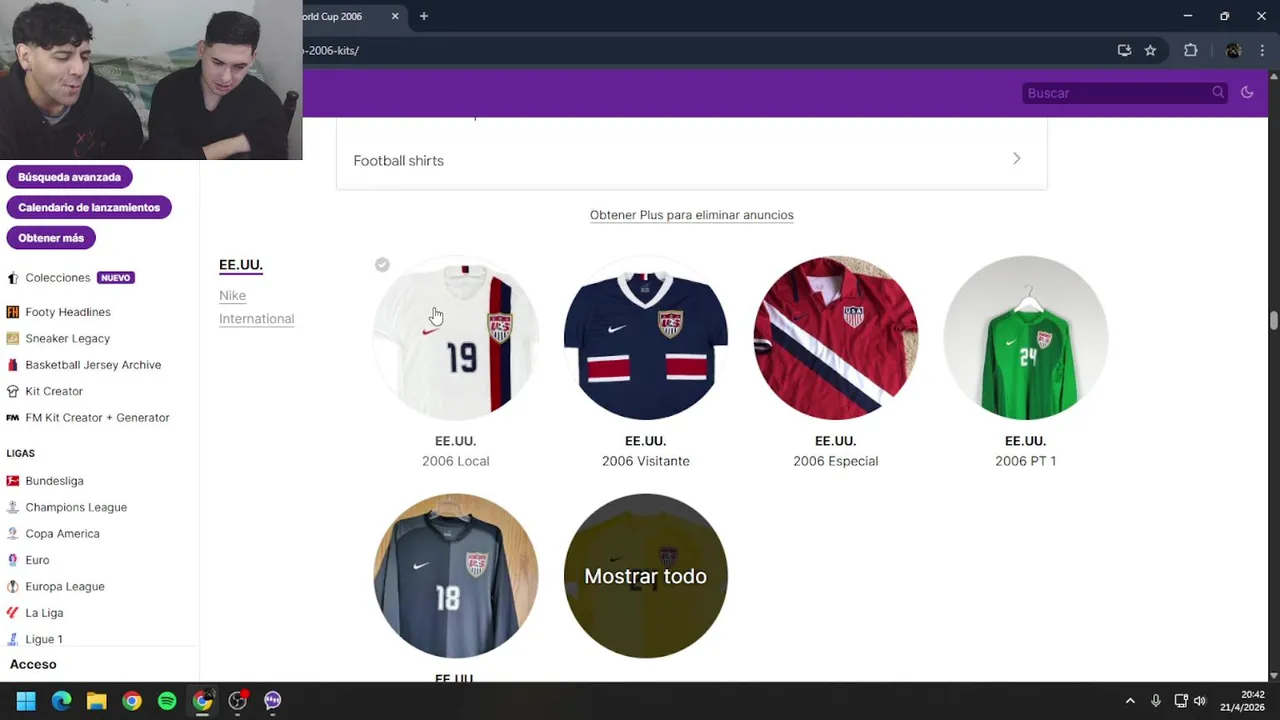Click Obtener Plus para eliminar anuncios link
The width and height of the screenshot is (1280, 720).
point(691,215)
